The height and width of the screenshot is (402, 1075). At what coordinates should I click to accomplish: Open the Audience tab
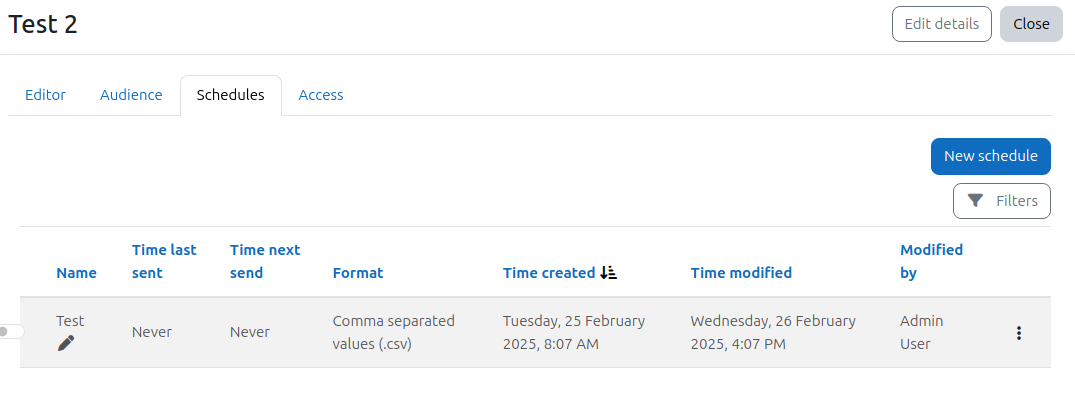tap(131, 95)
